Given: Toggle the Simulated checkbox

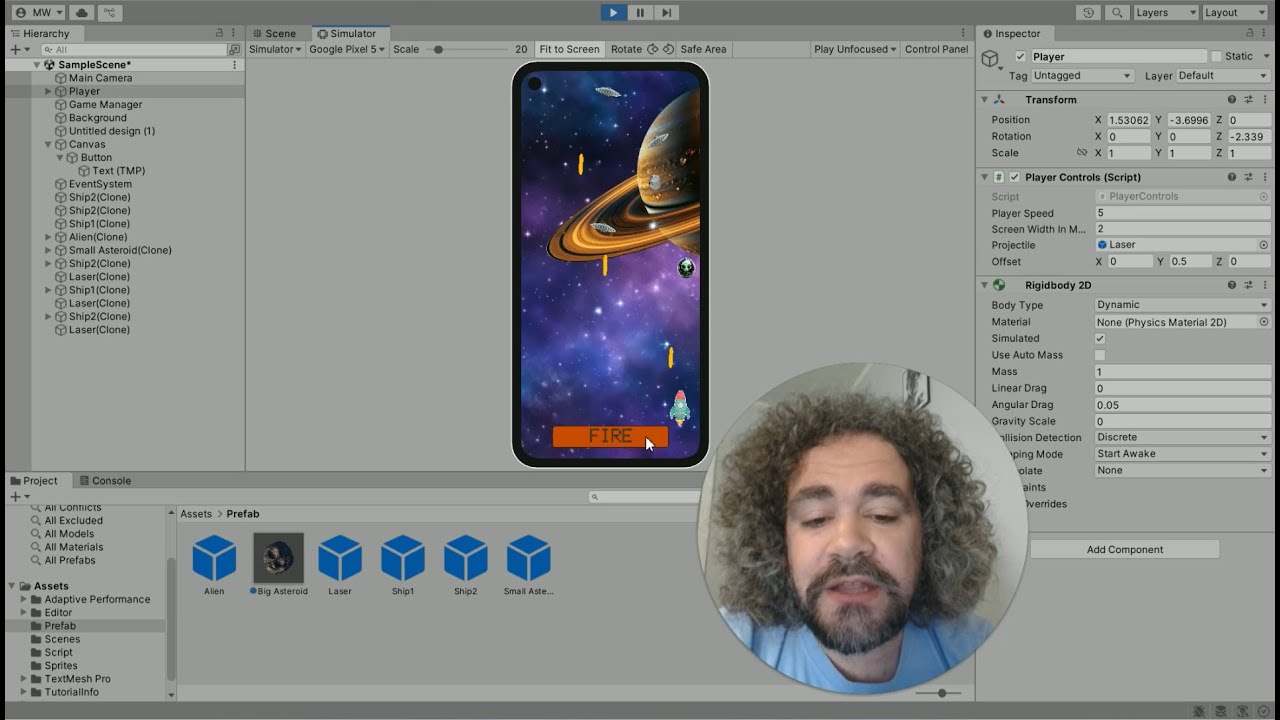Looking at the screenshot, I should pos(1100,338).
